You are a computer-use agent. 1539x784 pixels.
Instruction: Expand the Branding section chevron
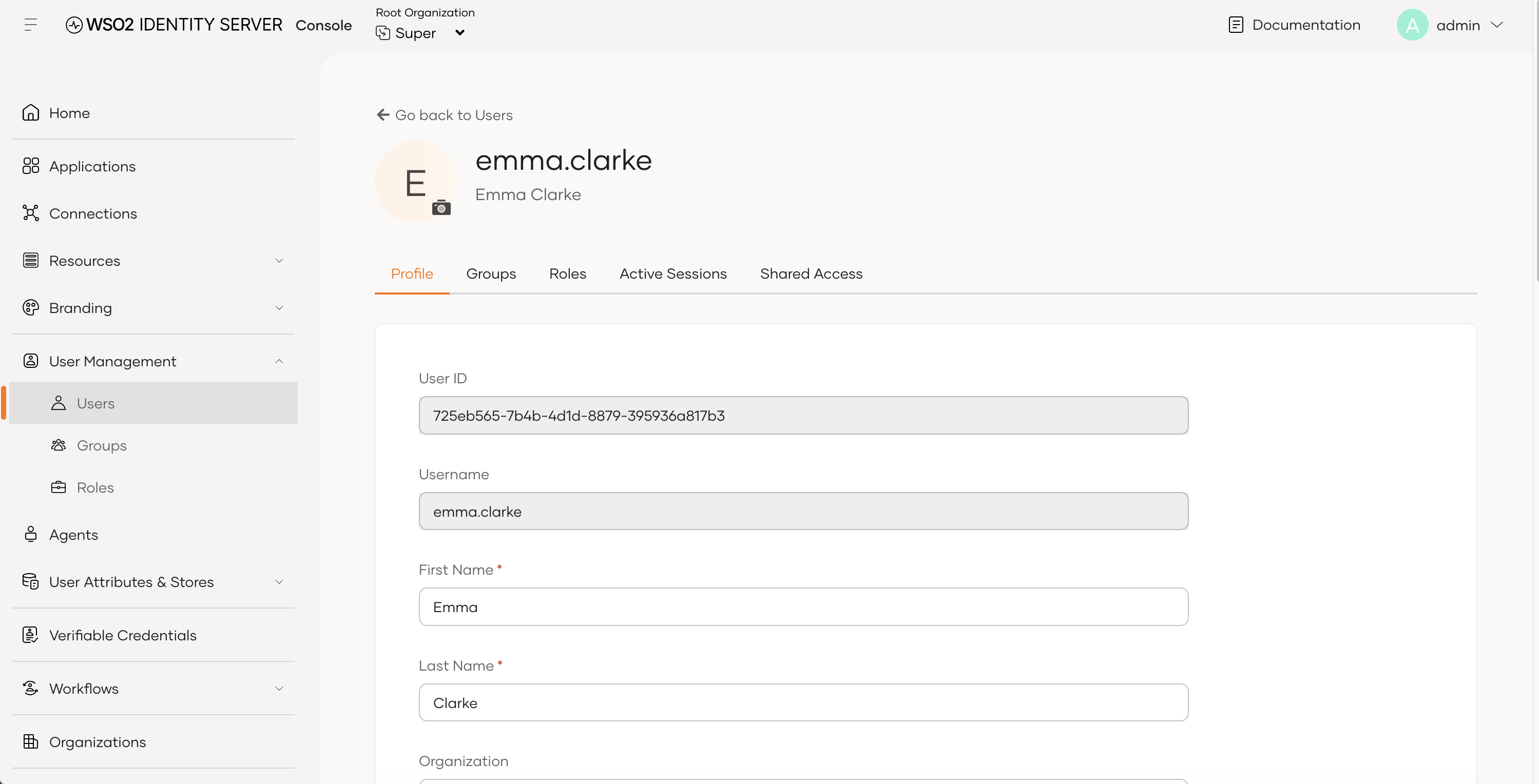pyautogui.click(x=279, y=307)
